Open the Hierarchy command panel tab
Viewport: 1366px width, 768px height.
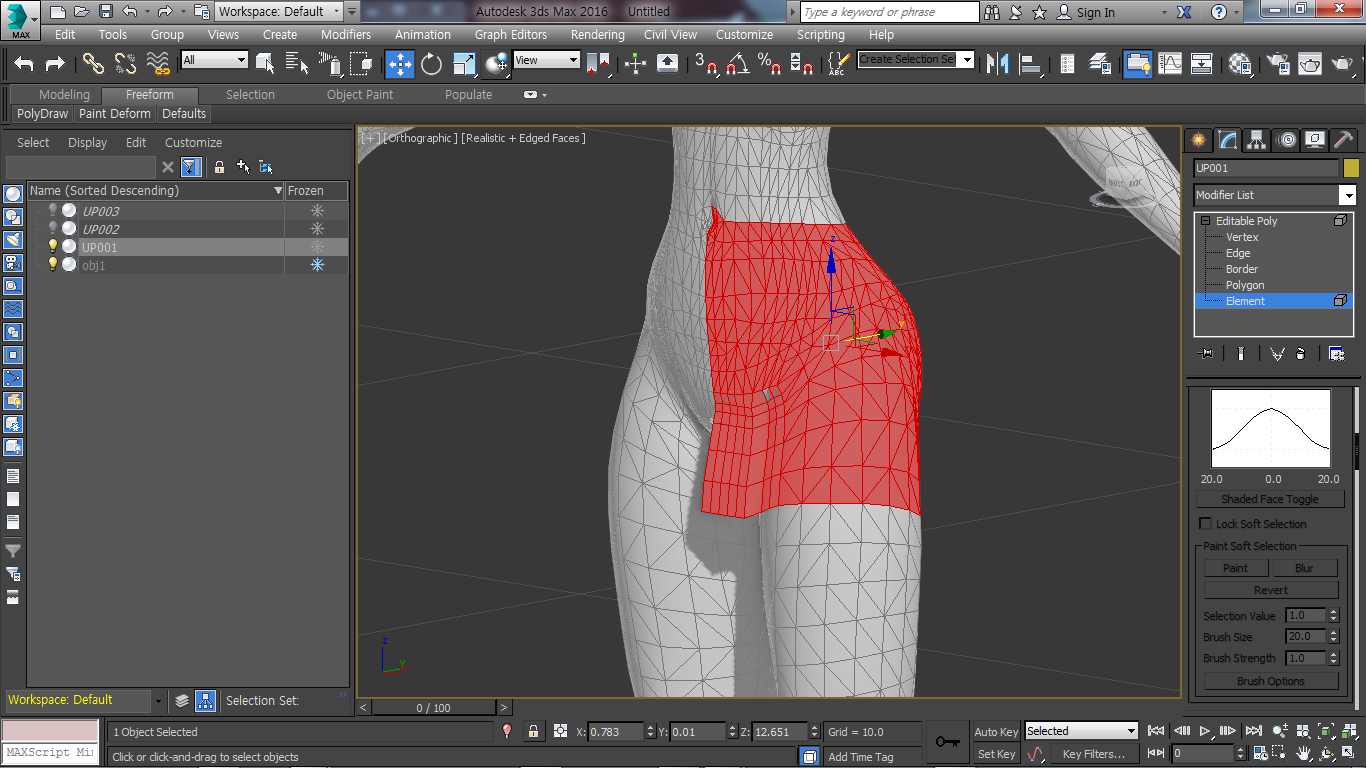(x=1257, y=140)
